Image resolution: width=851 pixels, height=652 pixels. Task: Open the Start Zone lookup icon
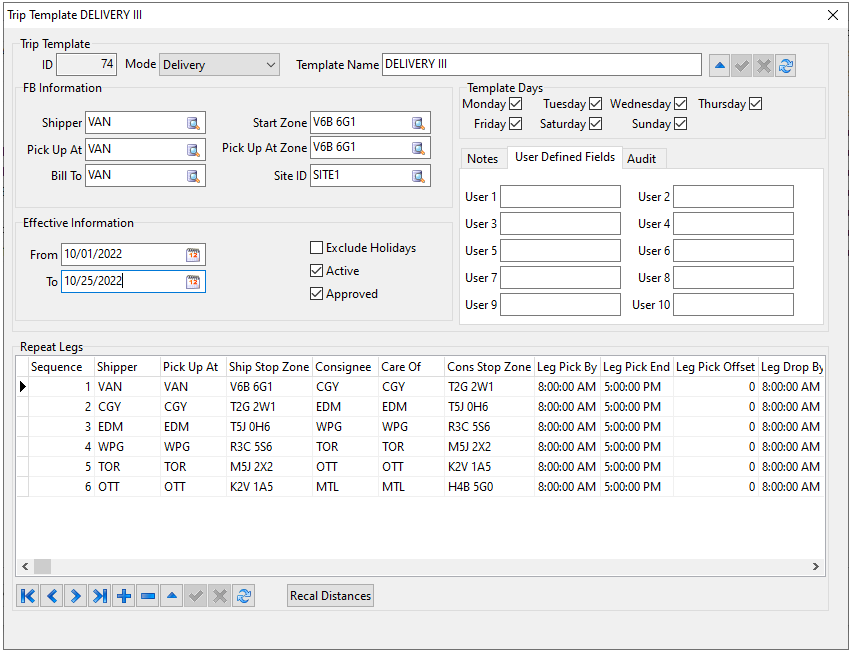pos(418,123)
